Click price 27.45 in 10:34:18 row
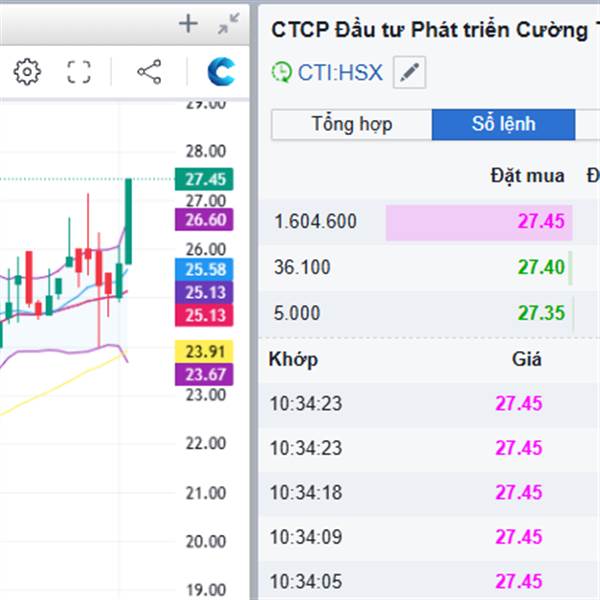 518,492
